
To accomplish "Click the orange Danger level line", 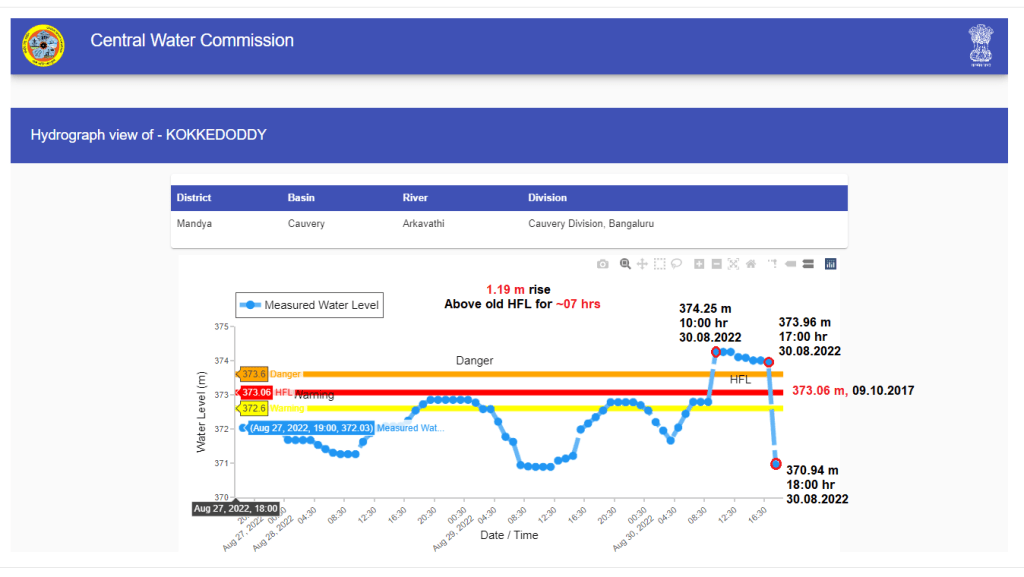I will (x=500, y=374).
